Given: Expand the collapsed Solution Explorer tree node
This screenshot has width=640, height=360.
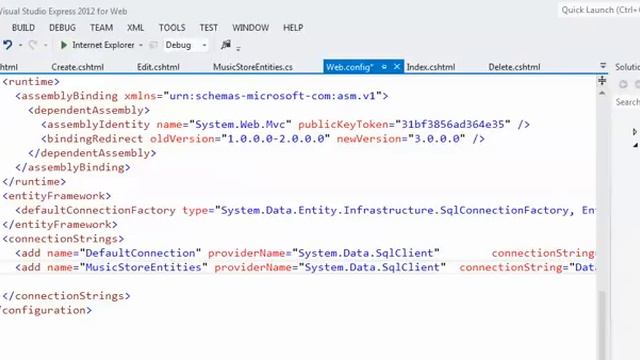Looking at the screenshot, I should tap(635, 131).
